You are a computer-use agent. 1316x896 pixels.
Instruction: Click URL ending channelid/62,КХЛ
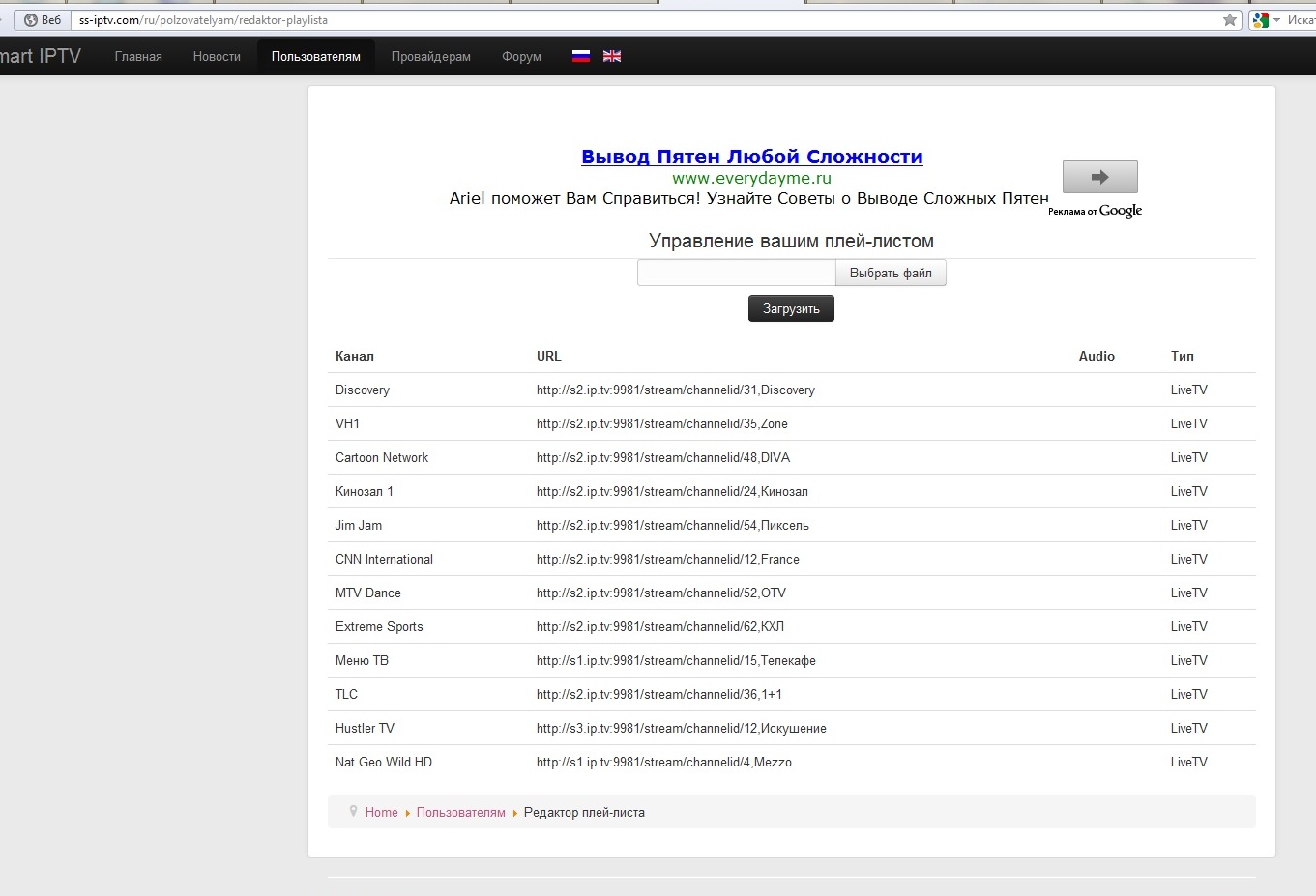click(660, 626)
